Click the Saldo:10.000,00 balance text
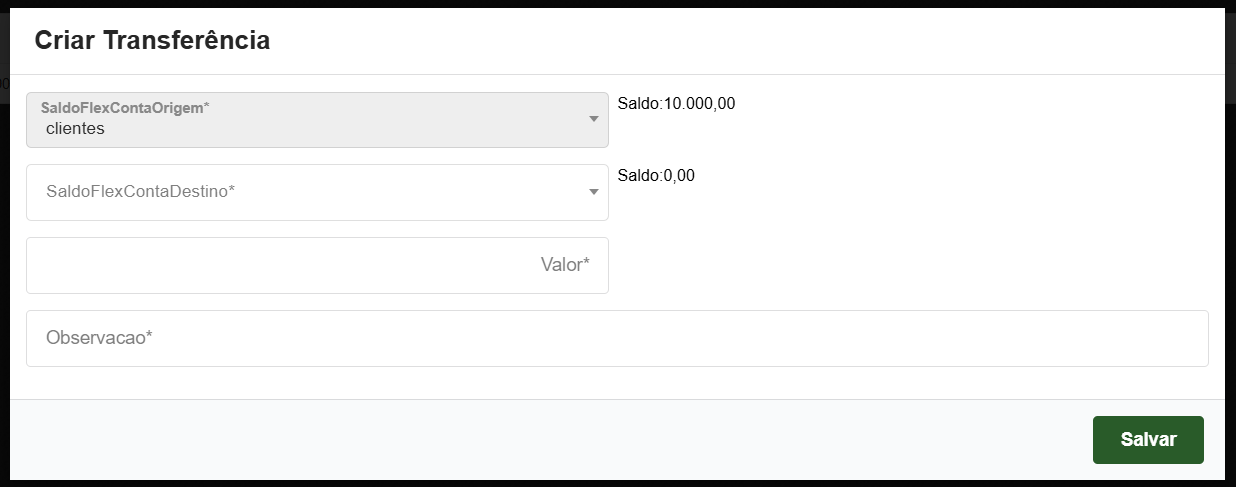1236x487 pixels. [676, 103]
